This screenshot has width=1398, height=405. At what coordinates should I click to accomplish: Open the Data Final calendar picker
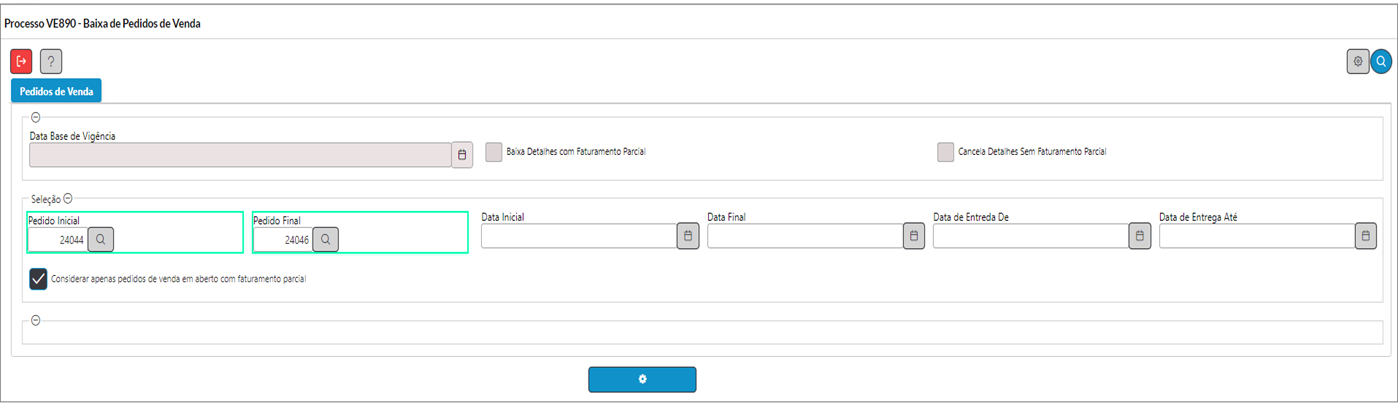point(914,235)
